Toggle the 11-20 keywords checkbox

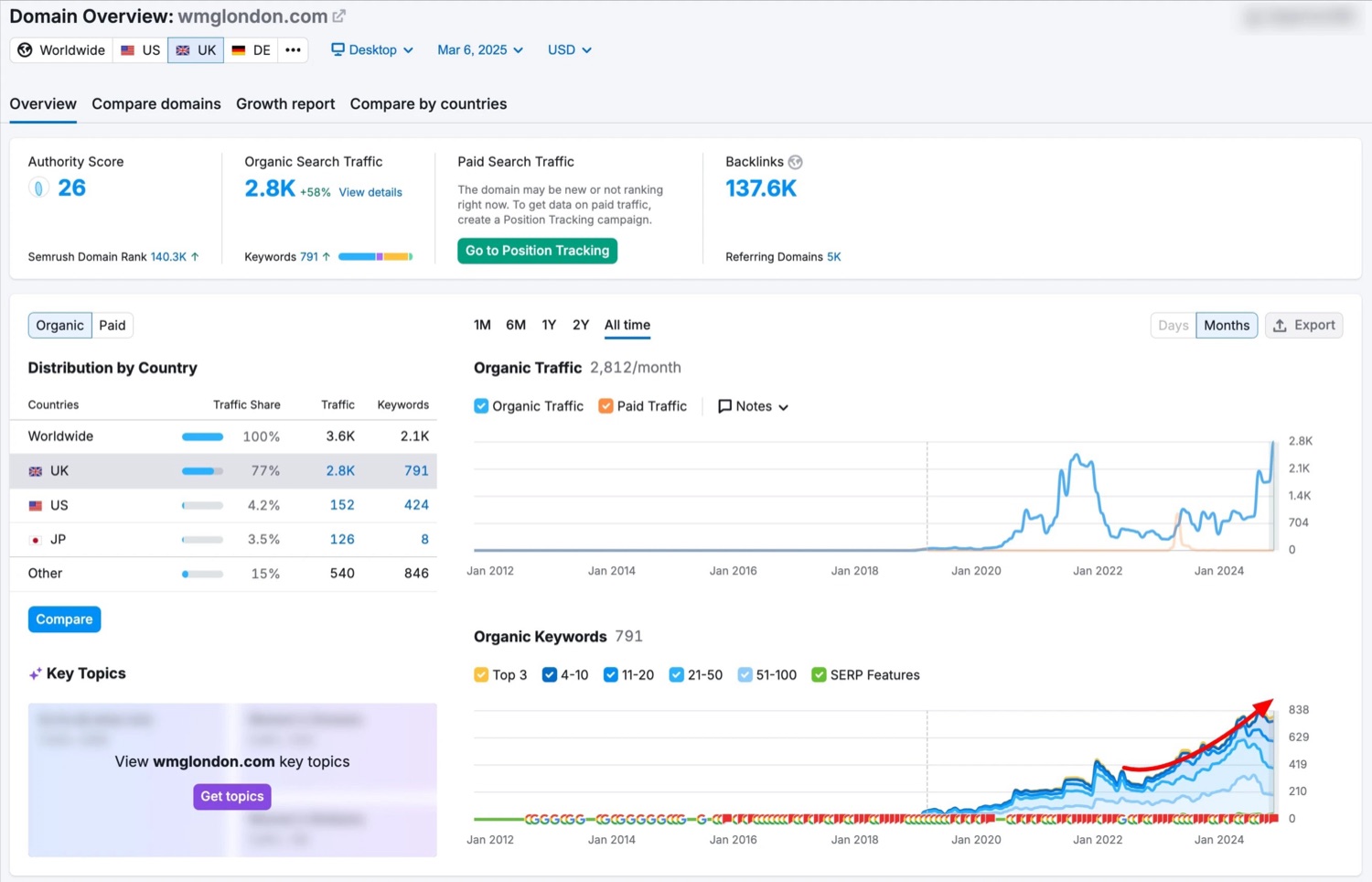click(611, 675)
